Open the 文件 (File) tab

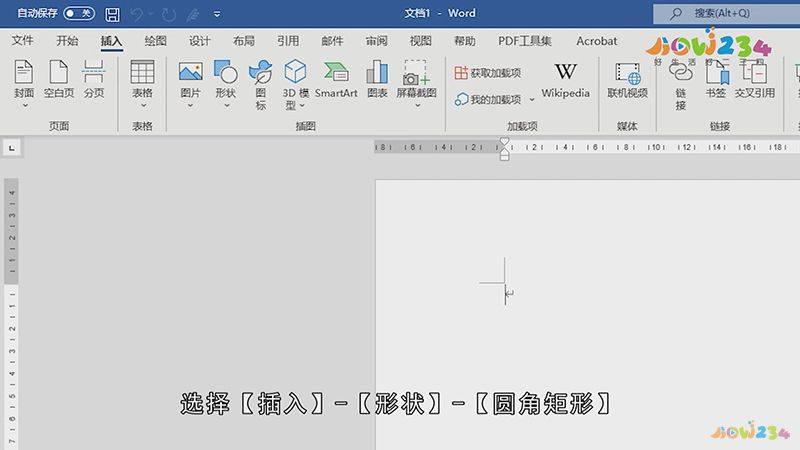point(22,41)
